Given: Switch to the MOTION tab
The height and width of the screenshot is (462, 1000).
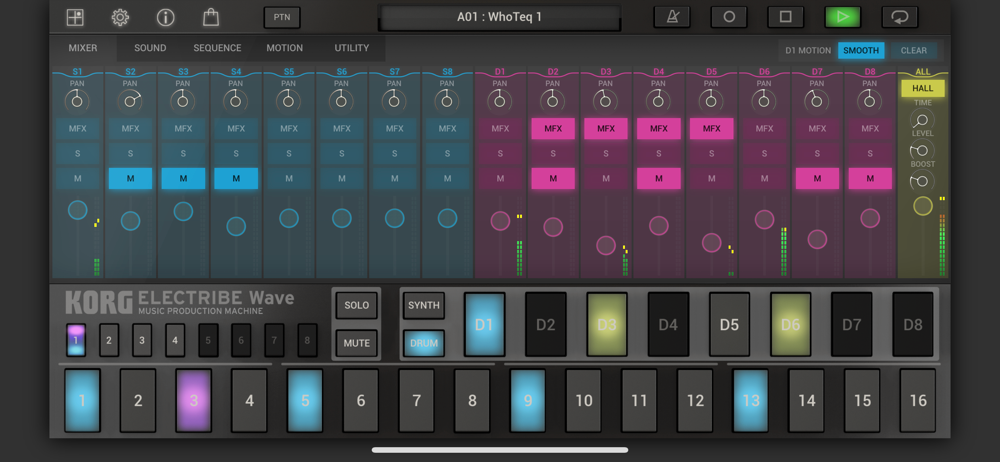Looking at the screenshot, I should click(284, 48).
